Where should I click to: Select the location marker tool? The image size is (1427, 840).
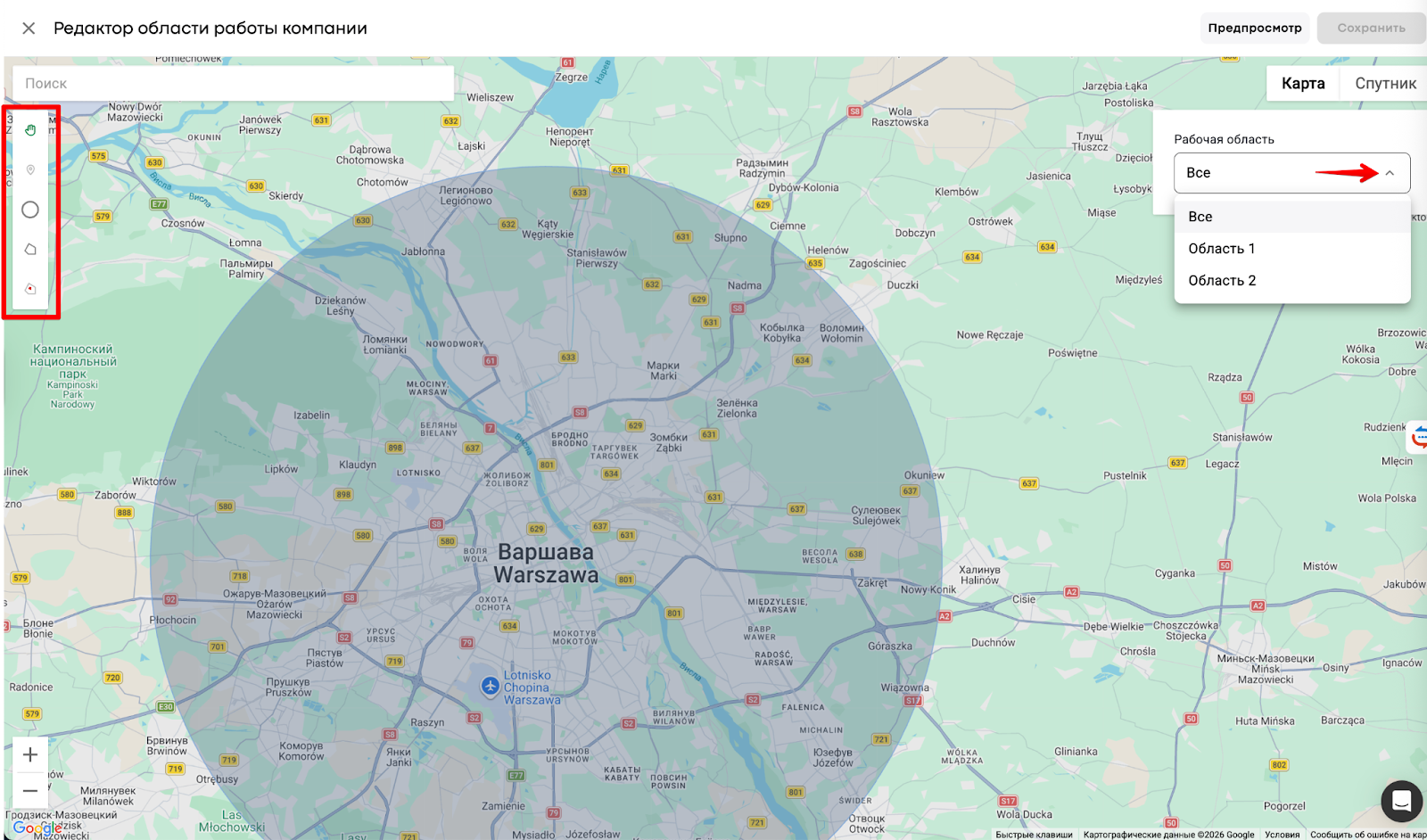click(30, 169)
